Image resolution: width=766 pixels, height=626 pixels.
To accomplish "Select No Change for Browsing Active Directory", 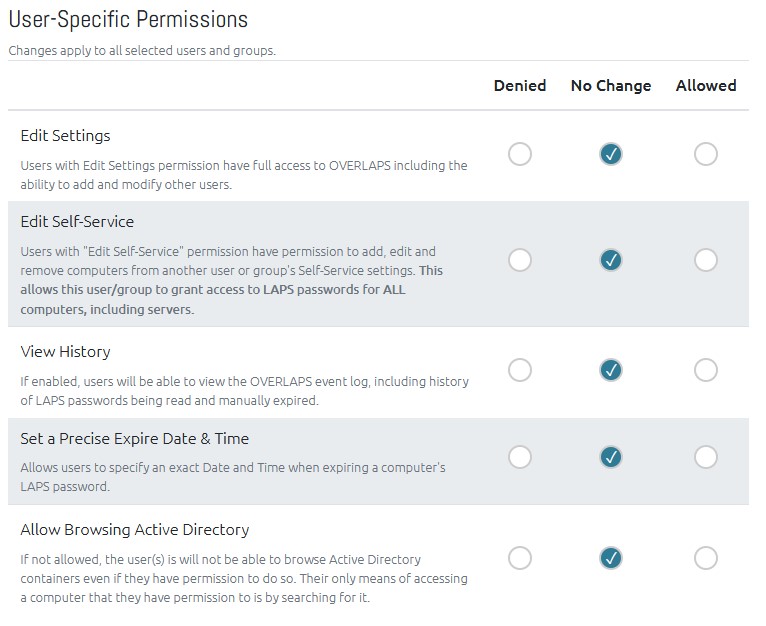I will click(611, 558).
